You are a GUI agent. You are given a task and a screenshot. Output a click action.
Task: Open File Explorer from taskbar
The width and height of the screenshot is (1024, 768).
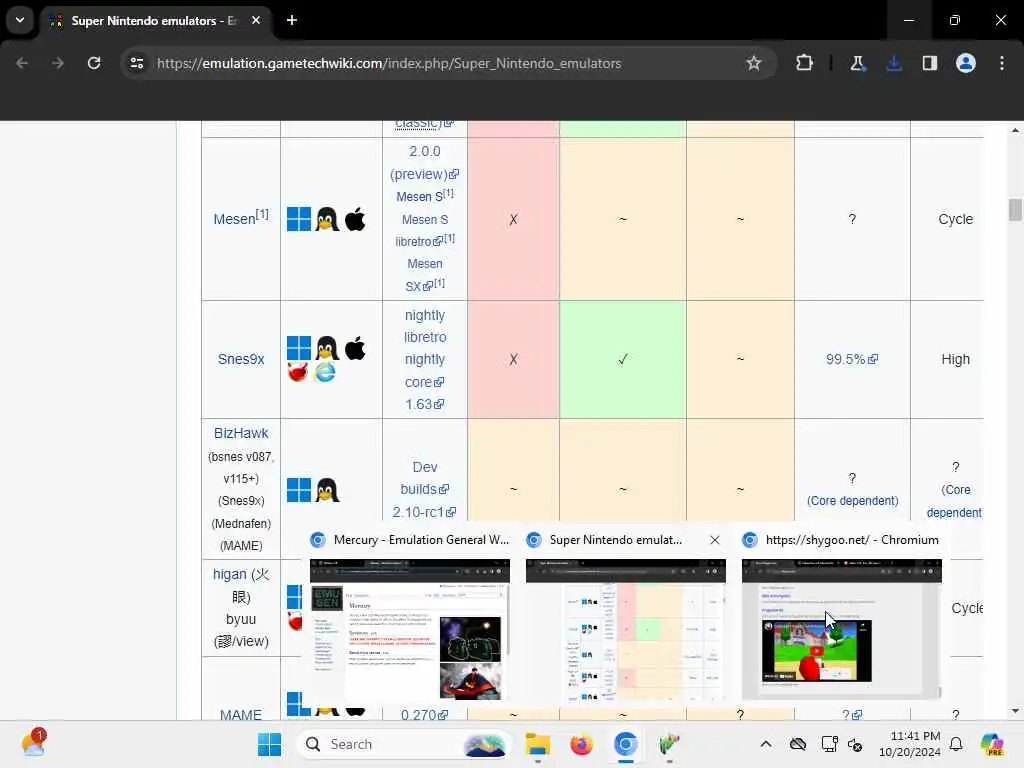(x=538, y=744)
